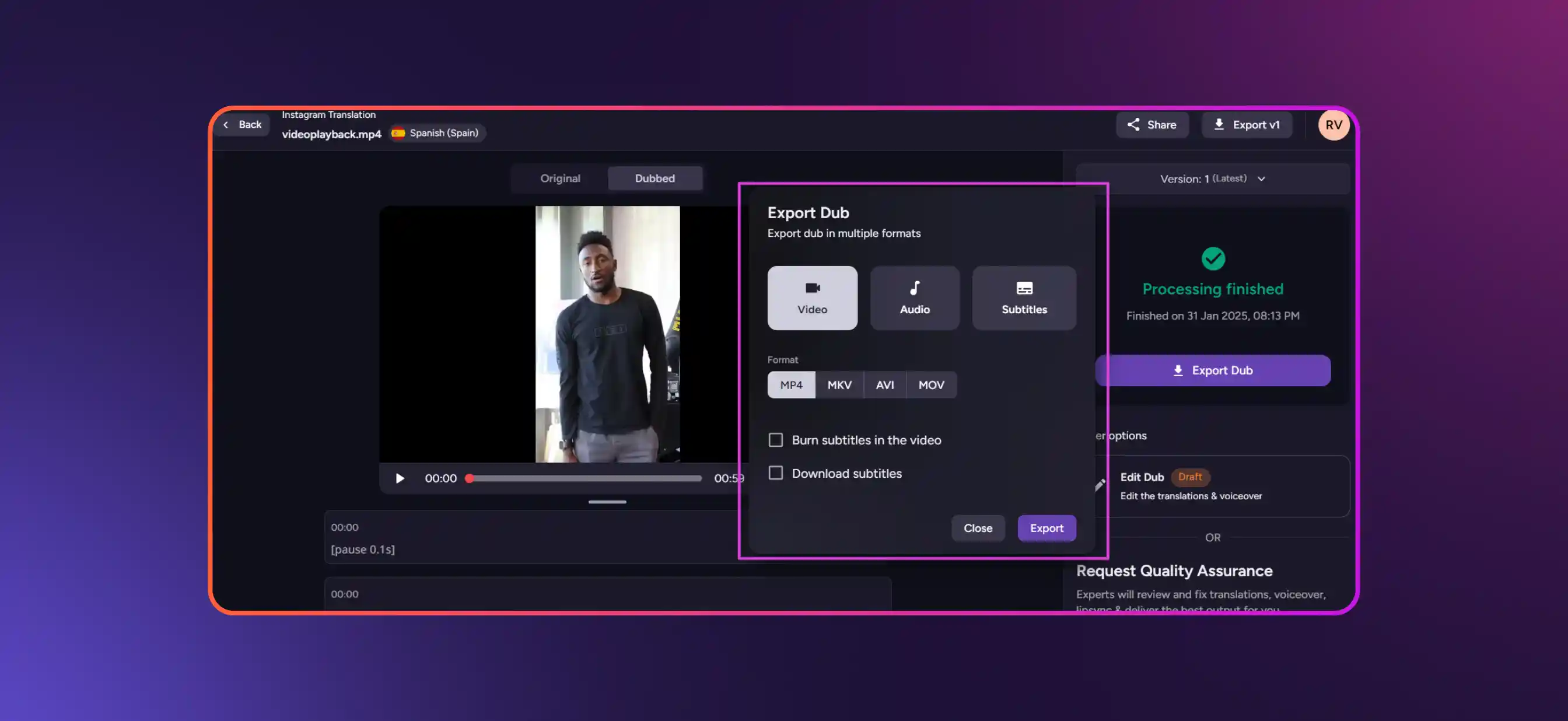Image resolution: width=1568 pixels, height=721 pixels.
Task: Click the green Processing finished checkmark
Action: pyautogui.click(x=1213, y=259)
